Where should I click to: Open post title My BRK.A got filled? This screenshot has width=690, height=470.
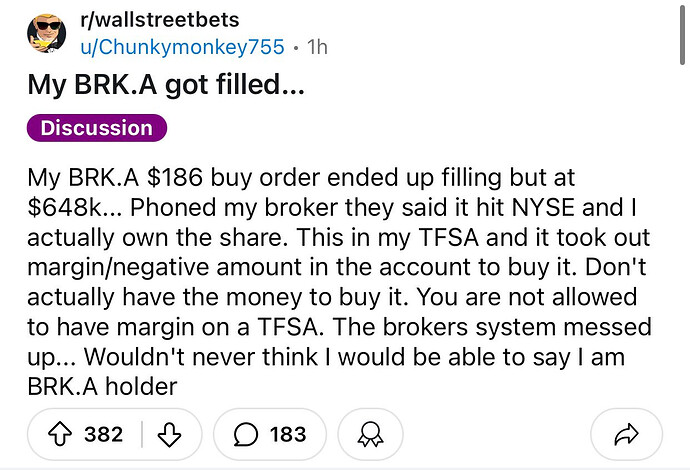tap(165, 84)
